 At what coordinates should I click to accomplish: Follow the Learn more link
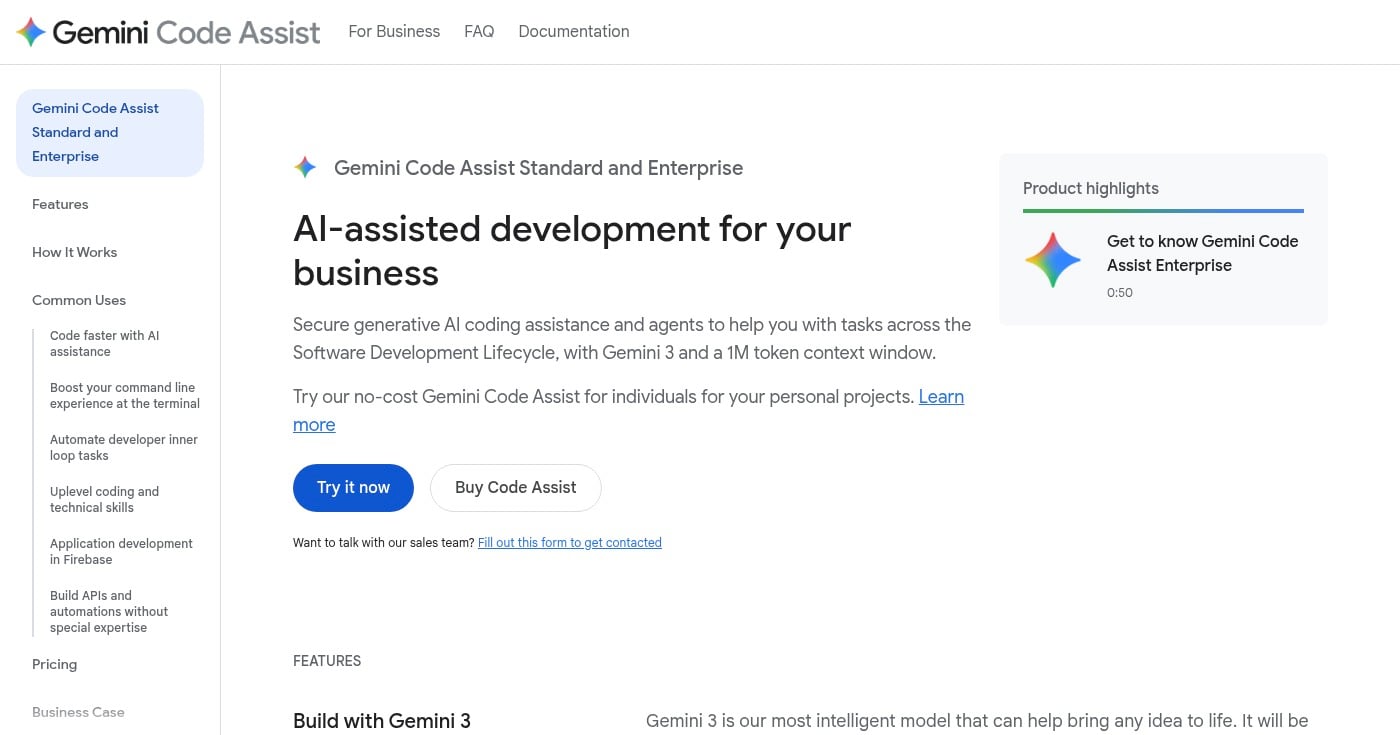point(941,397)
